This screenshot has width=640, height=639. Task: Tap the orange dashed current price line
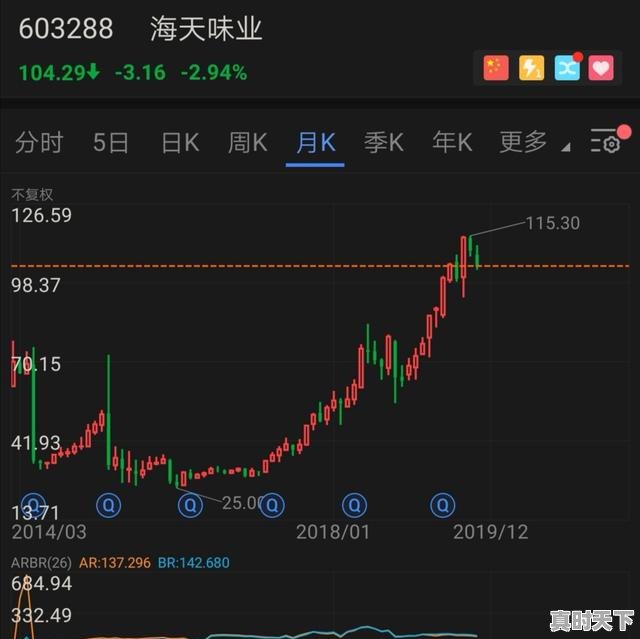point(320,266)
